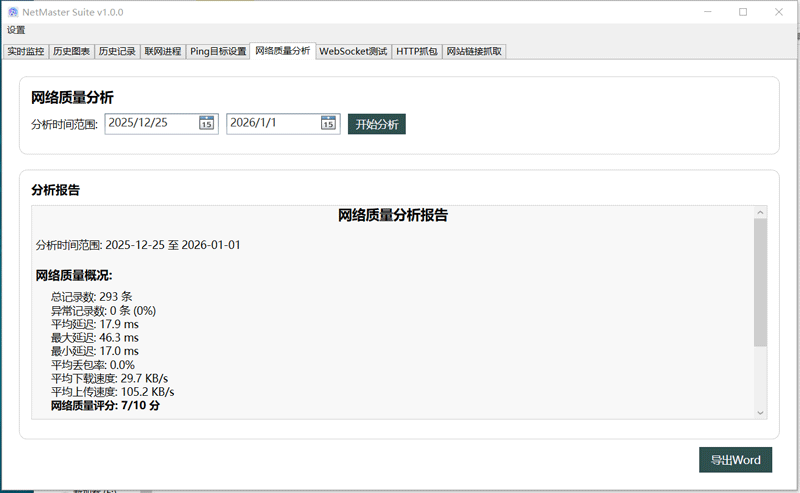The image size is (800, 493).
Task: Select the HTTP抓包 tab
Action: (416, 51)
